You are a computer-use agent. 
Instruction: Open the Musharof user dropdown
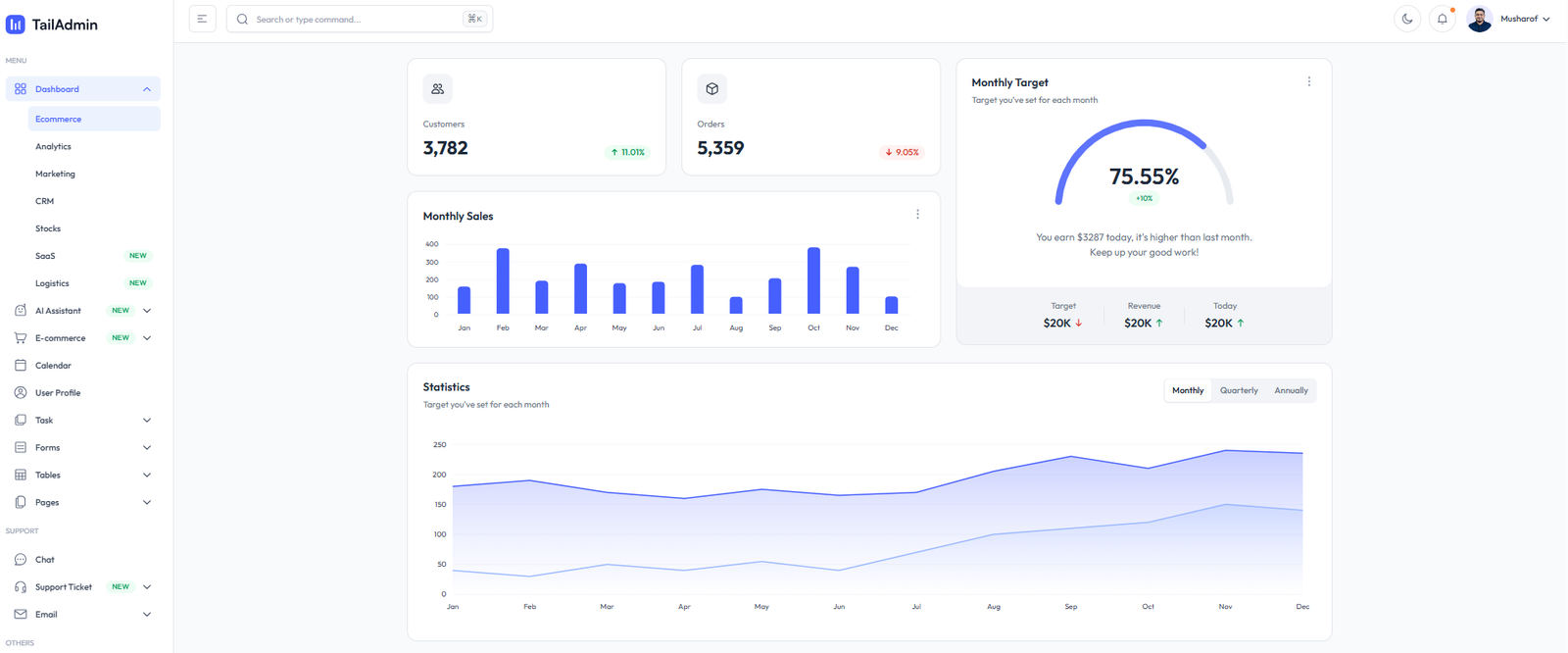pos(1525,19)
